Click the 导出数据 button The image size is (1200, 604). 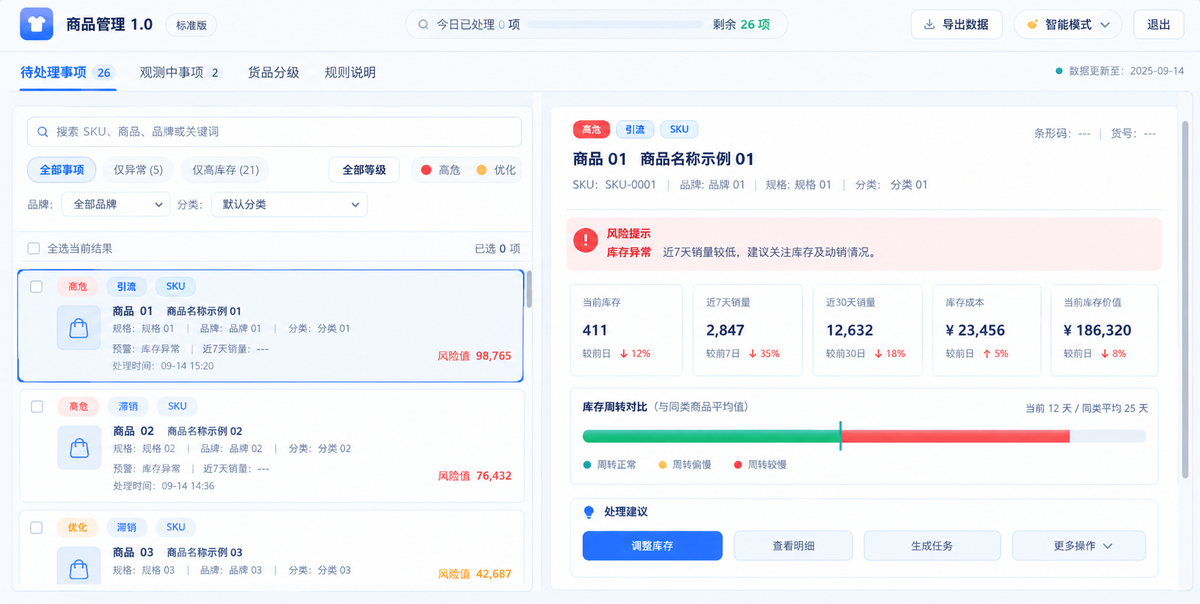pyautogui.click(x=956, y=25)
